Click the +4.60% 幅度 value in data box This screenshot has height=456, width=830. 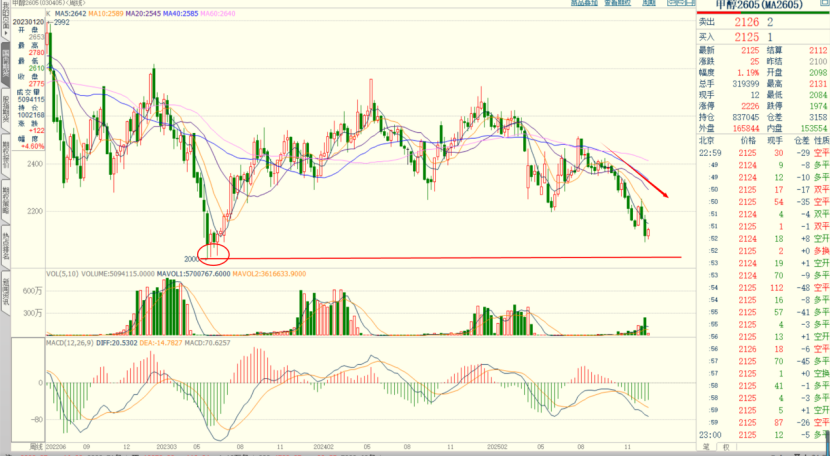tap(33, 146)
